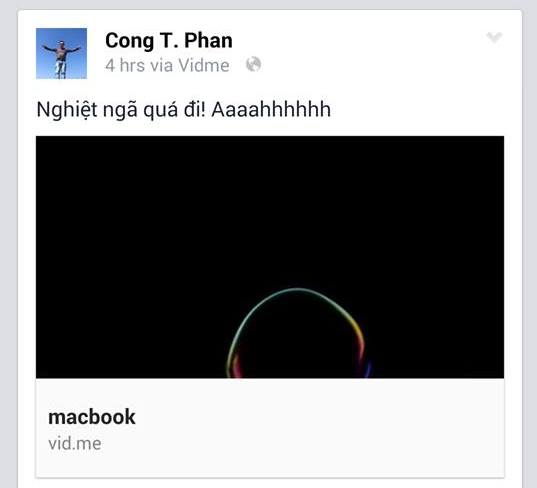
Task: Click empty gray space beside vid.me text
Action: click(301, 444)
